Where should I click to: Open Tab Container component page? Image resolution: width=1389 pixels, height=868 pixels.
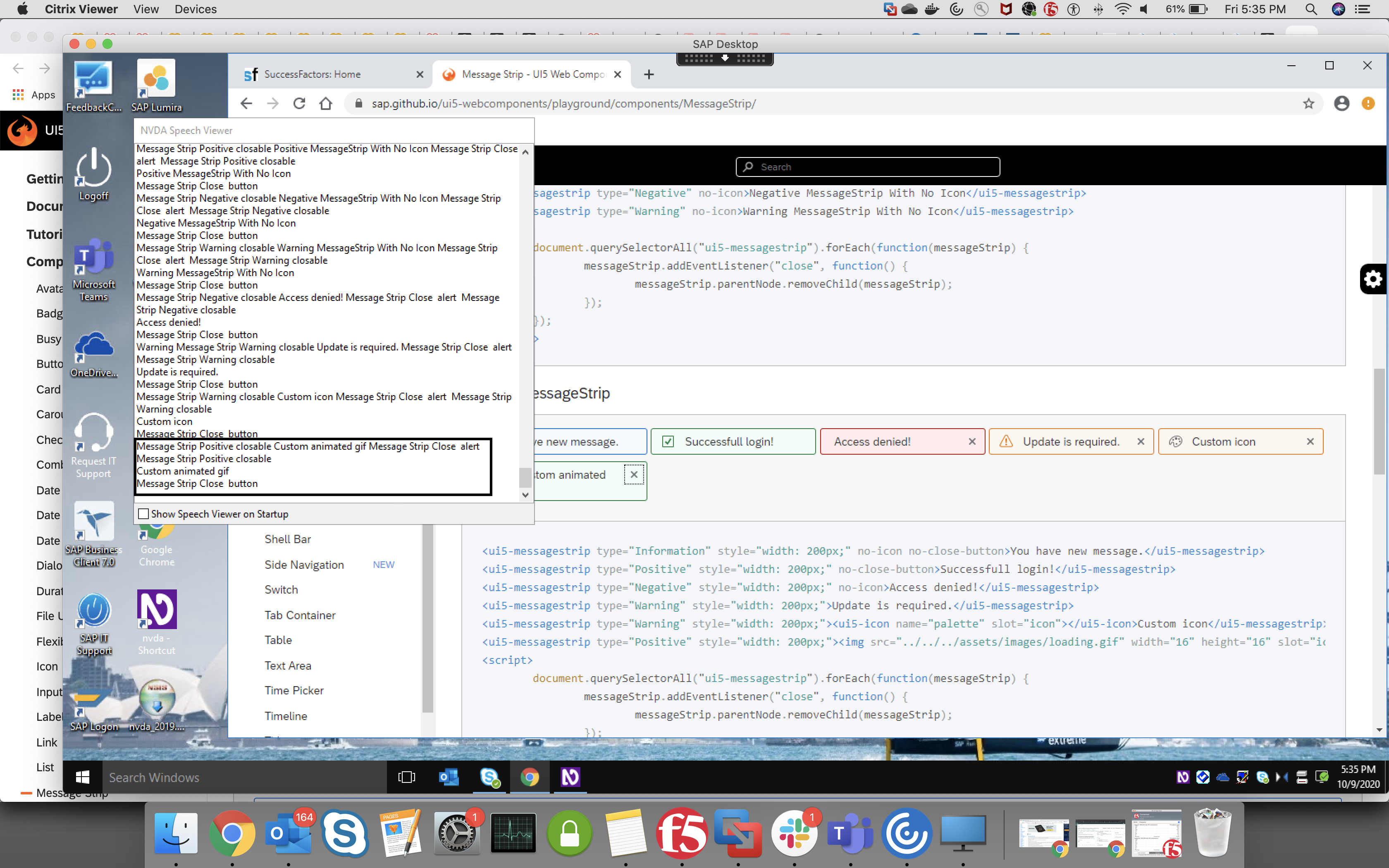click(300, 615)
